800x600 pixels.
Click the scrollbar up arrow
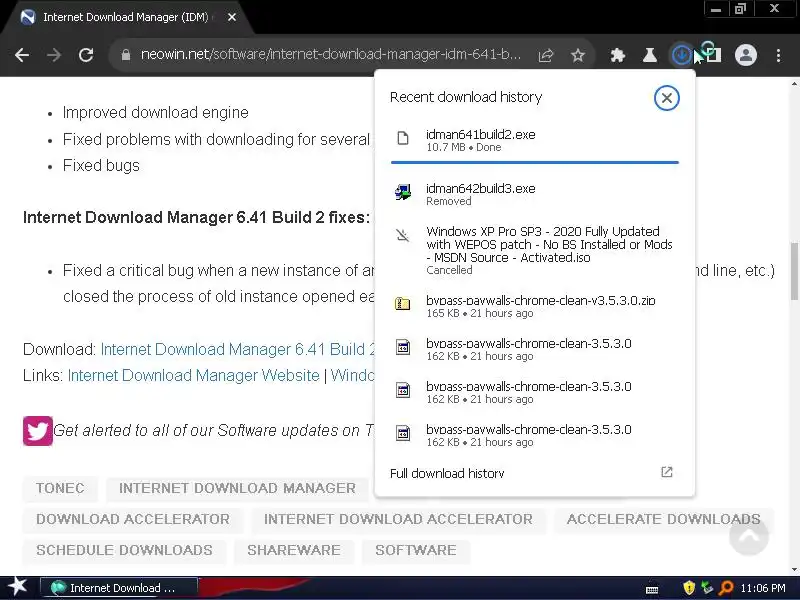click(794, 83)
